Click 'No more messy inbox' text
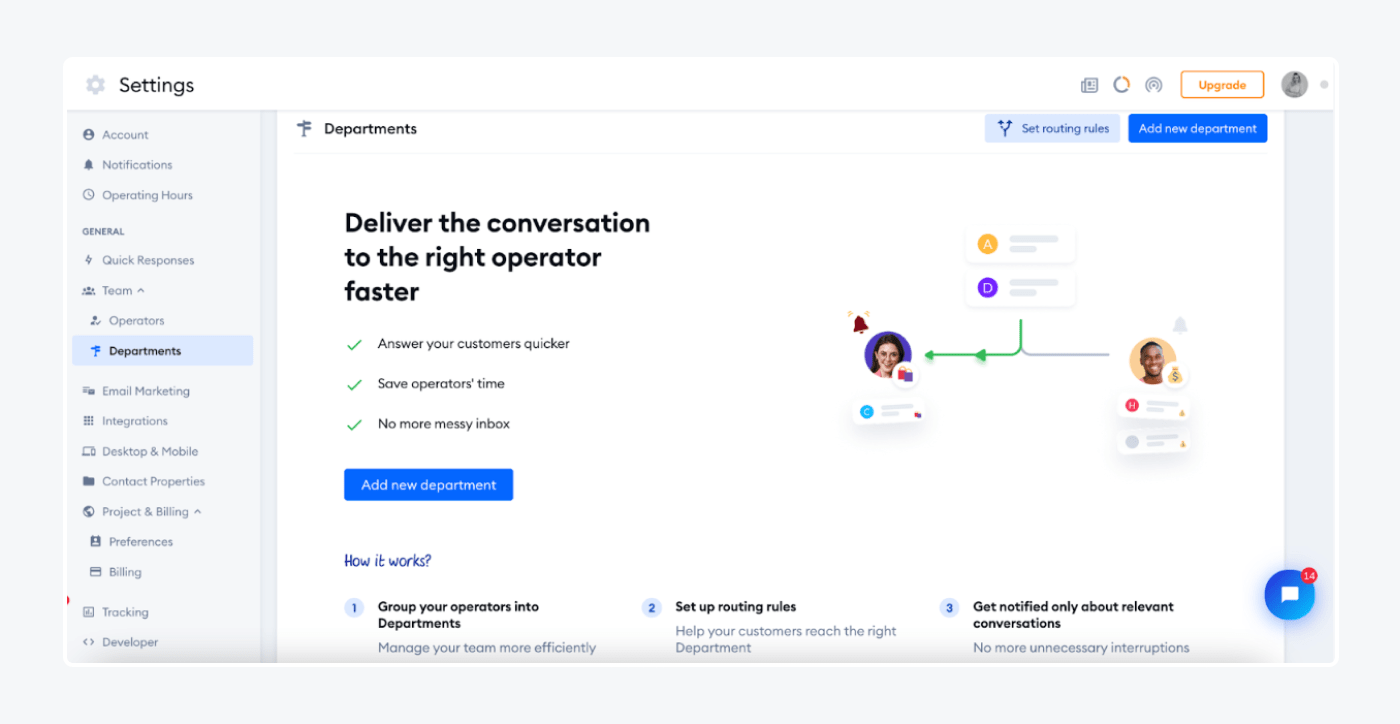 click(x=444, y=424)
